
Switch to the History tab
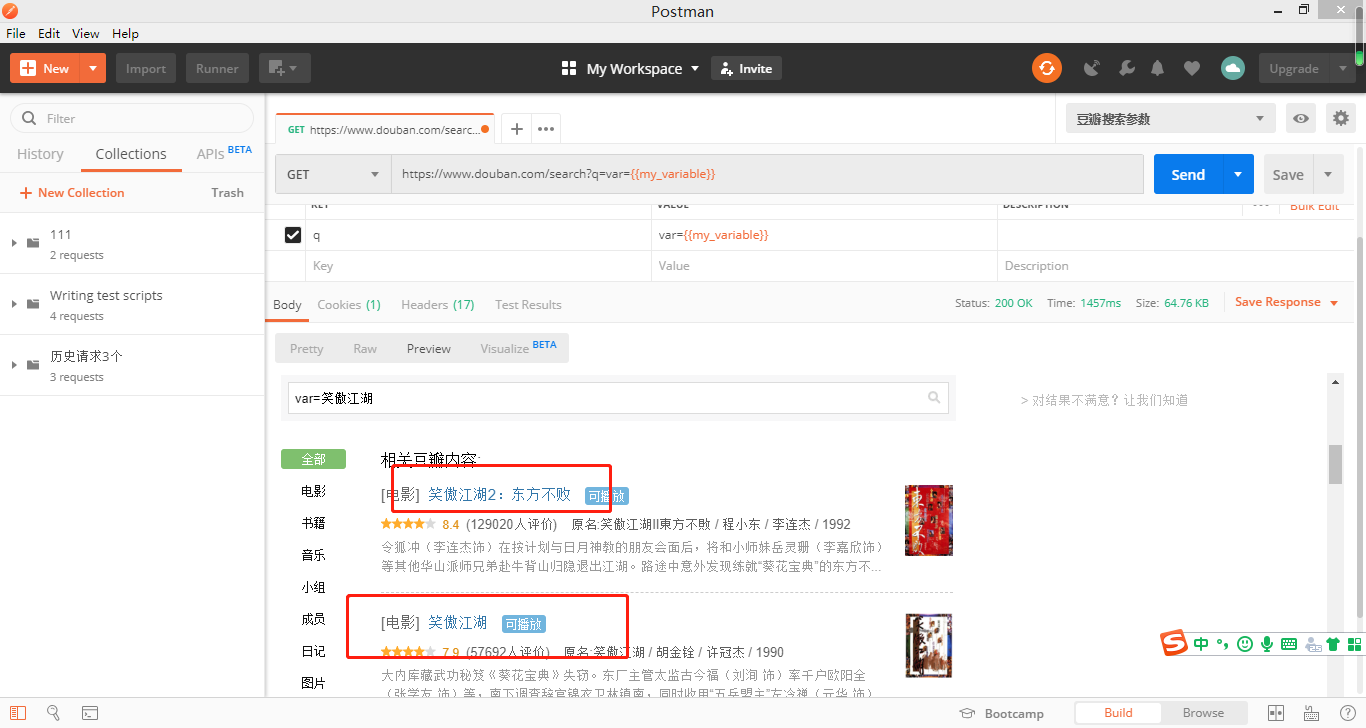click(x=40, y=154)
